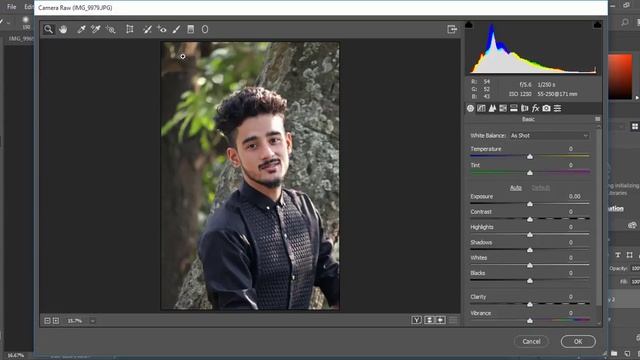Click the Photoshop color picker field

pos(620,76)
